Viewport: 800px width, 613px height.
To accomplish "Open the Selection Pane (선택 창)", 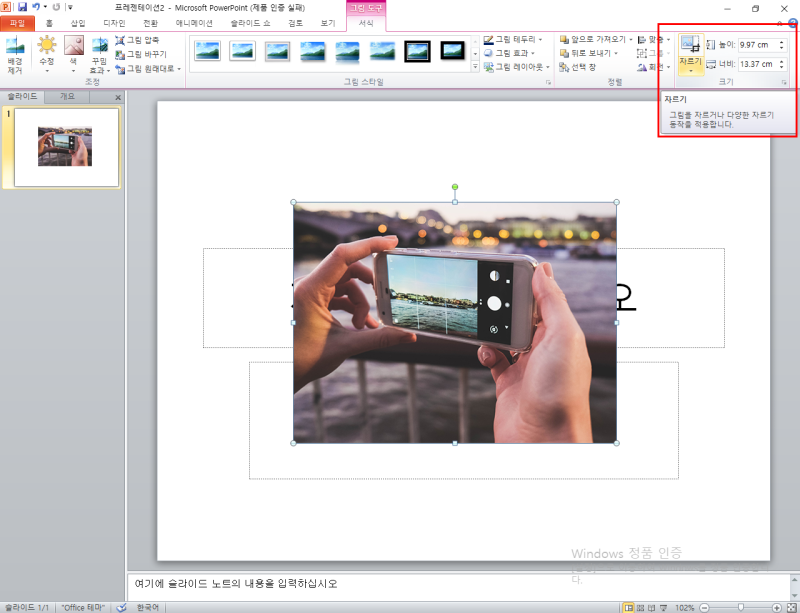I will [578, 67].
